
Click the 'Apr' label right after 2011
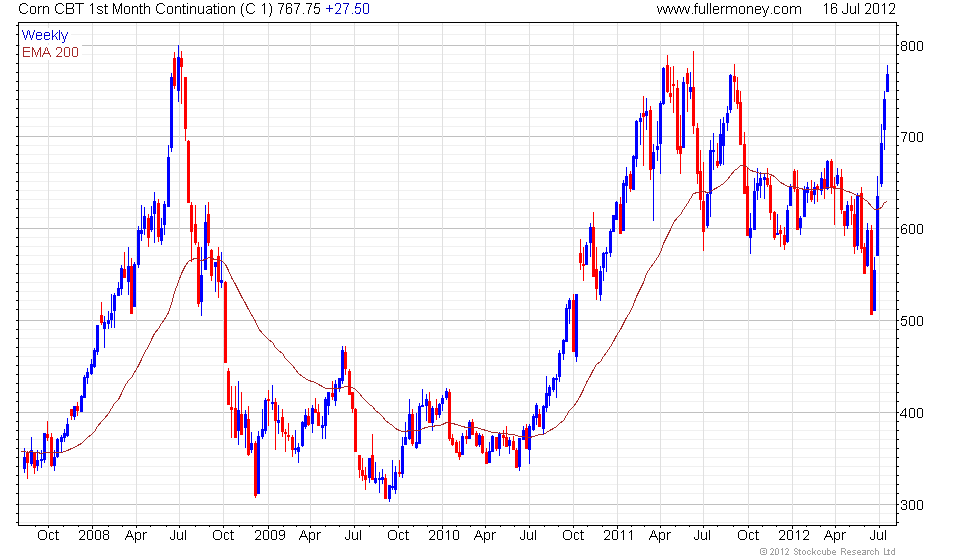660,536
